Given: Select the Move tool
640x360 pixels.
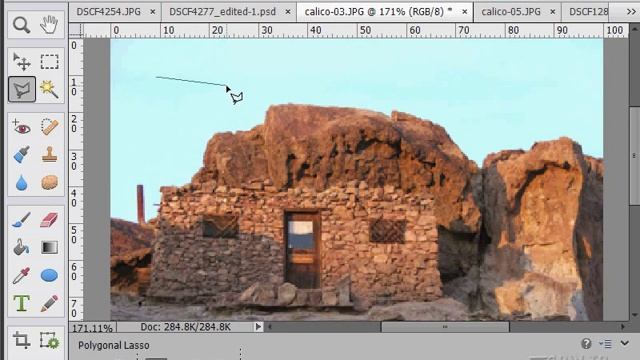Looking at the screenshot, I should pyautogui.click(x=21, y=62).
